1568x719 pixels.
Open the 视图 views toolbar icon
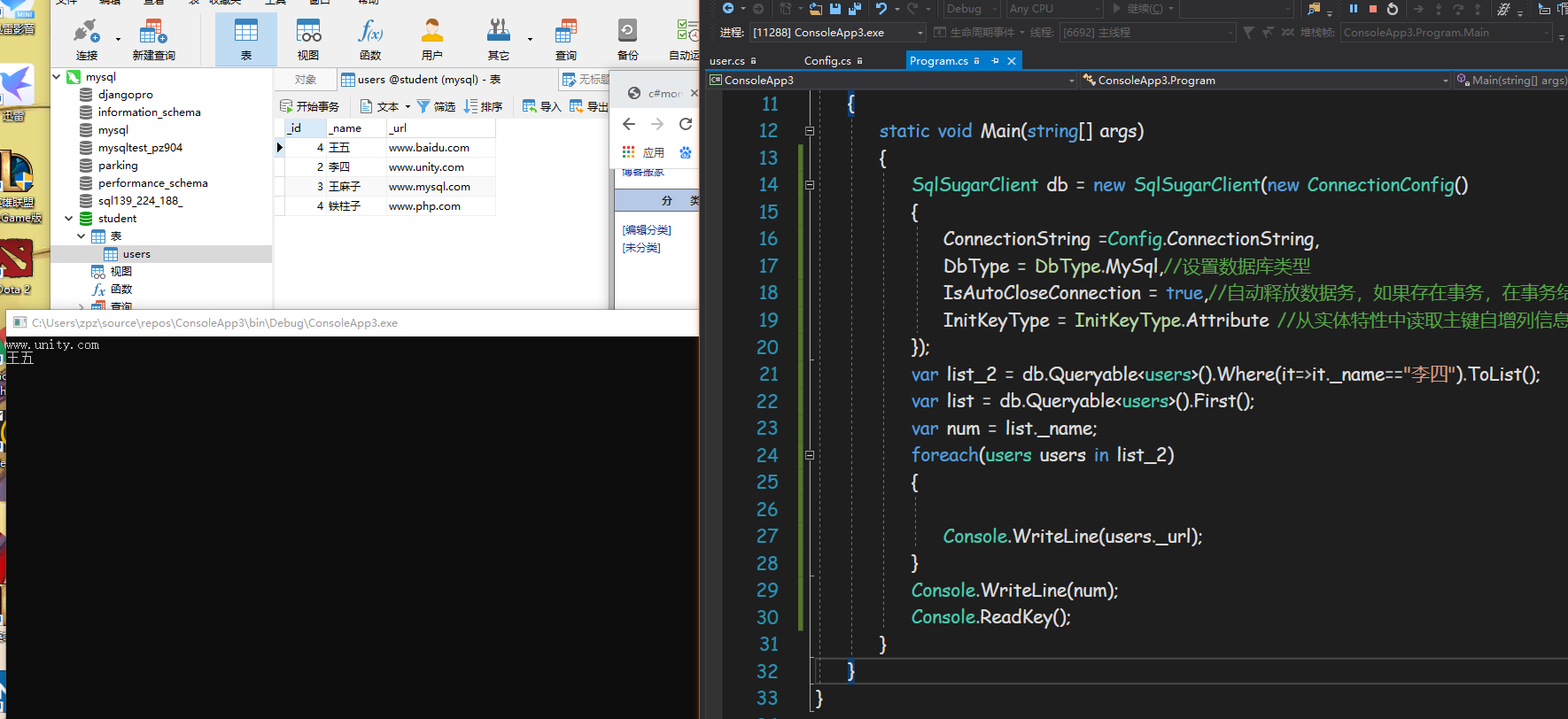(x=308, y=38)
